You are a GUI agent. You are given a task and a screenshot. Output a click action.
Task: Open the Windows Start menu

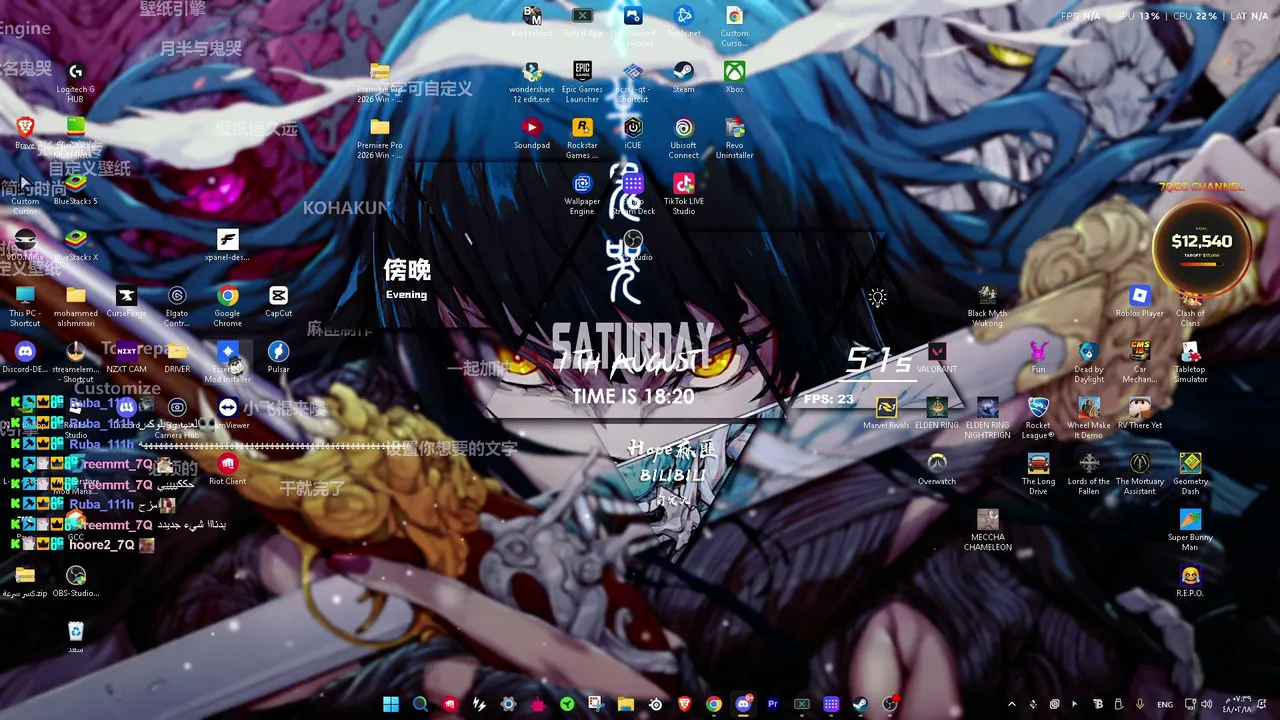pos(391,704)
